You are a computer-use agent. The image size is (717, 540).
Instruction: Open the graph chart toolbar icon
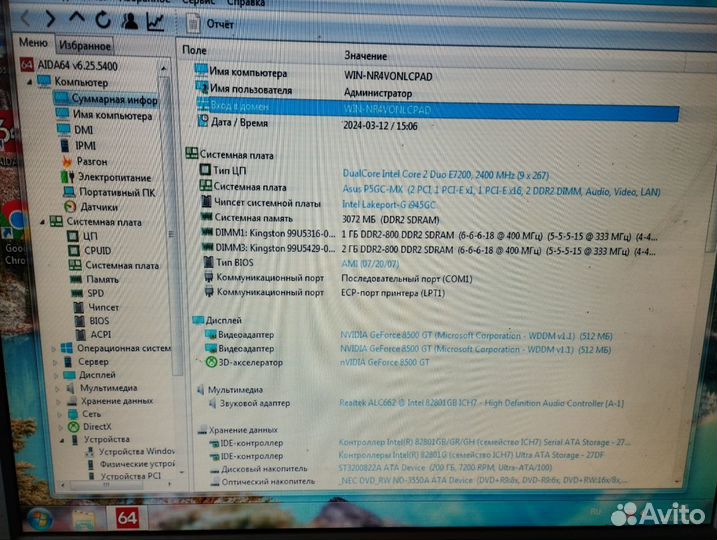pyautogui.click(x=156, y=19)
